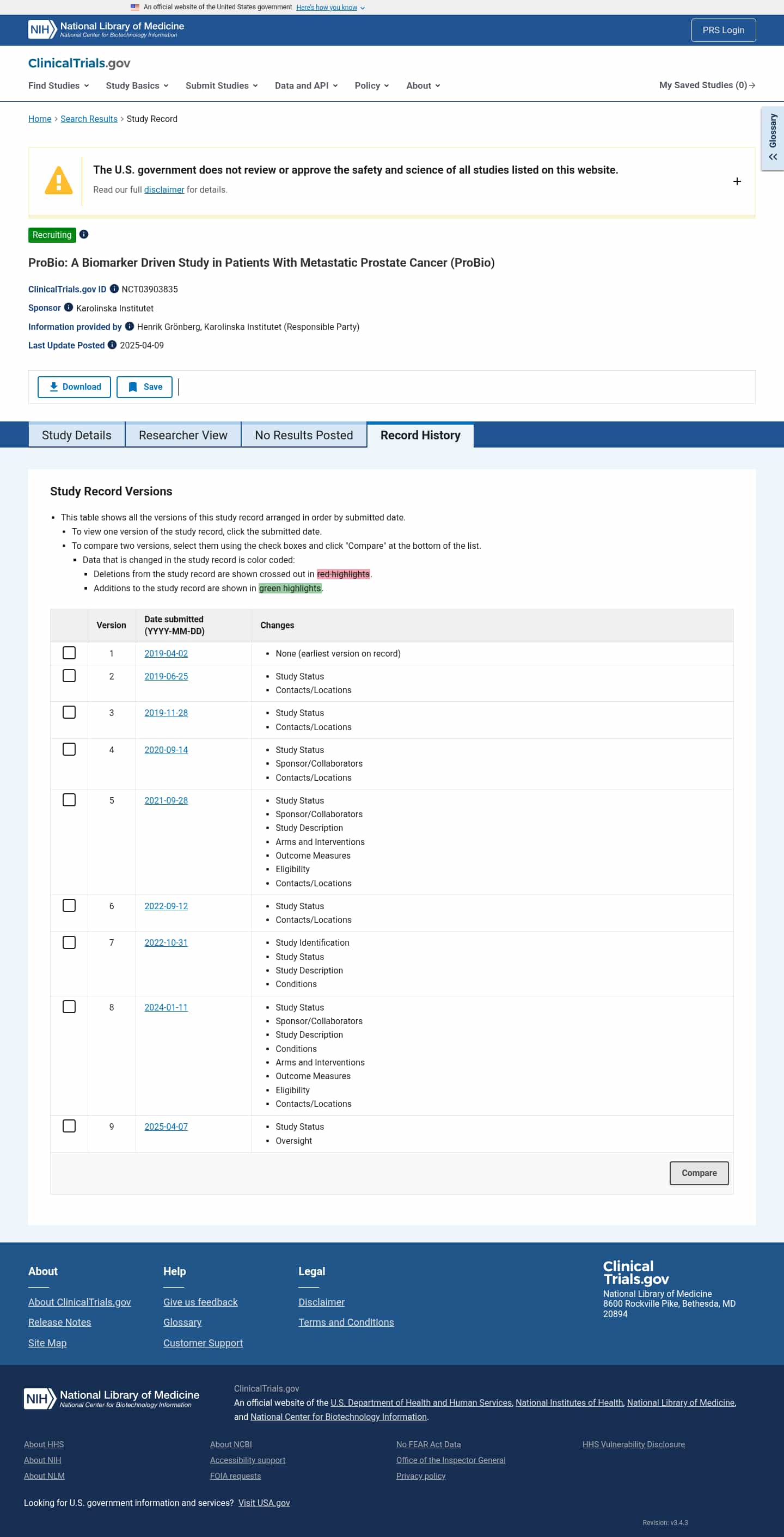Click the Compare button below the versions table
This screenshot has height=1537, width=784.
(699, 1173)
